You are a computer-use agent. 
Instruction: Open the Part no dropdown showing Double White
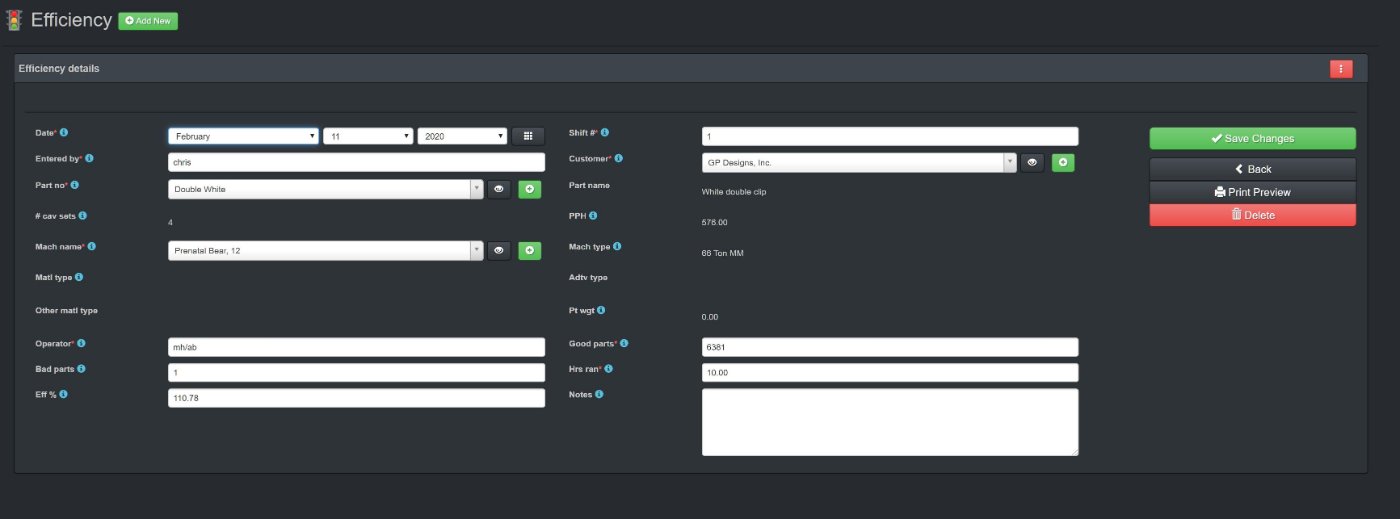click(x=326, y=188)
